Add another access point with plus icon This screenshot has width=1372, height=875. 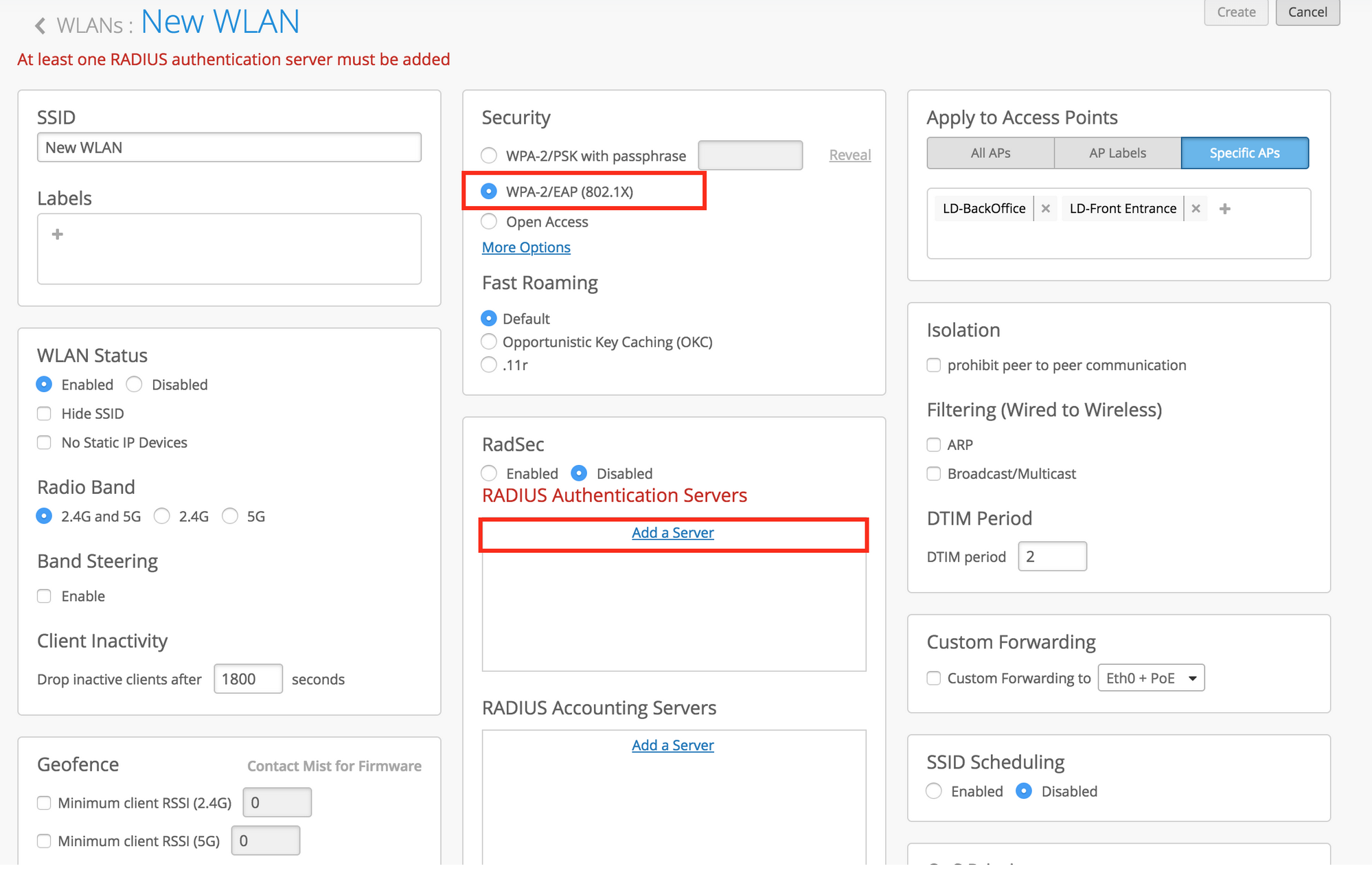click(x=1224, y=208)
